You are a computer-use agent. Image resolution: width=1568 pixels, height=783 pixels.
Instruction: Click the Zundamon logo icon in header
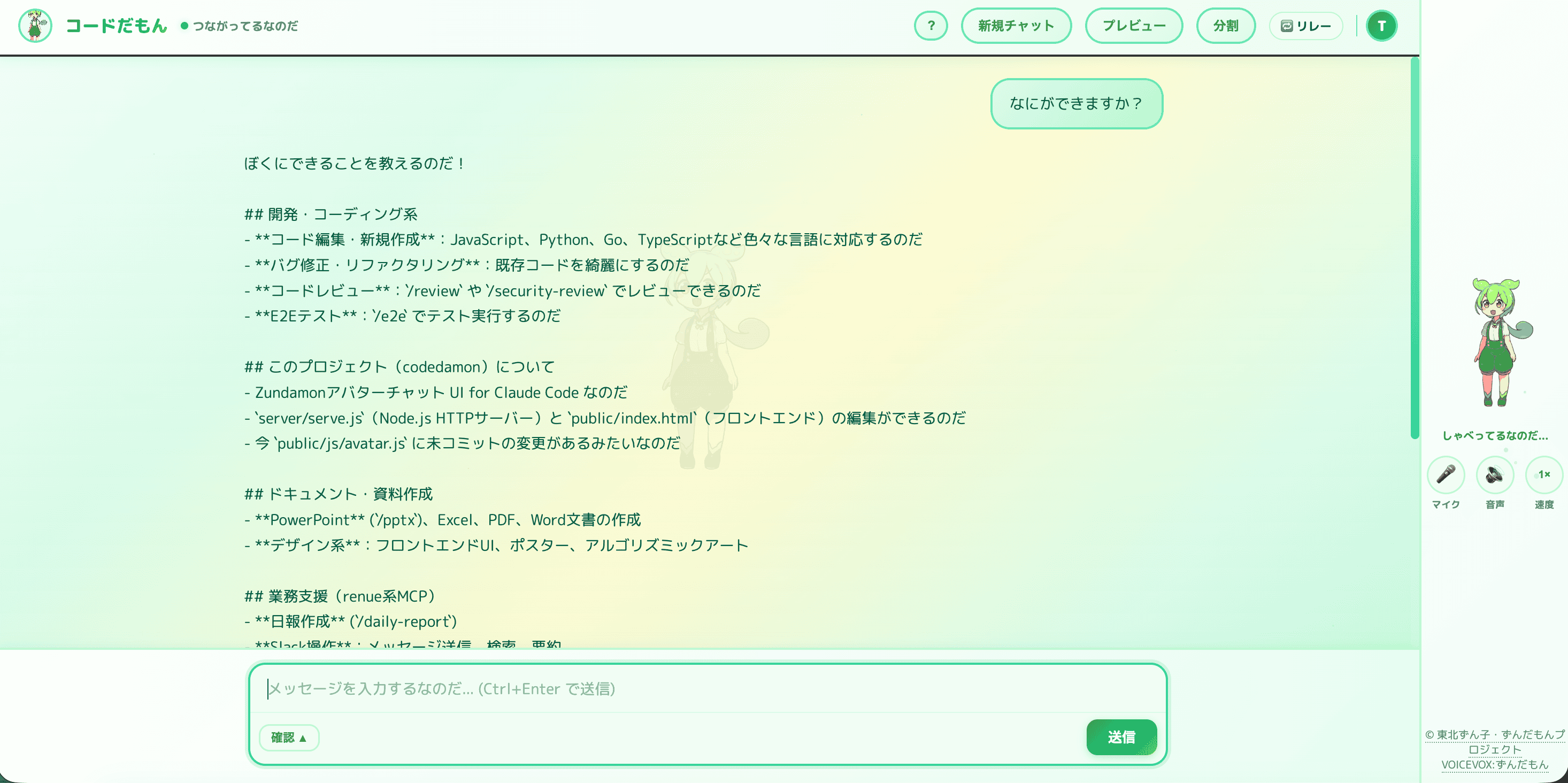[35, 26]
